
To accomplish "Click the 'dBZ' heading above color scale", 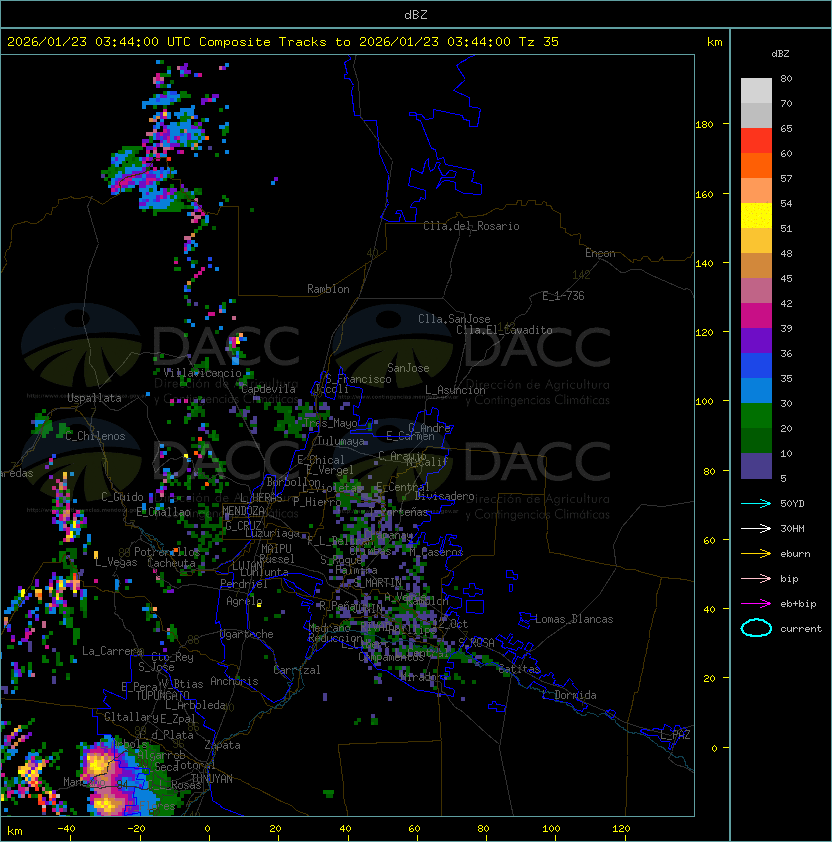I will point(780,54).
